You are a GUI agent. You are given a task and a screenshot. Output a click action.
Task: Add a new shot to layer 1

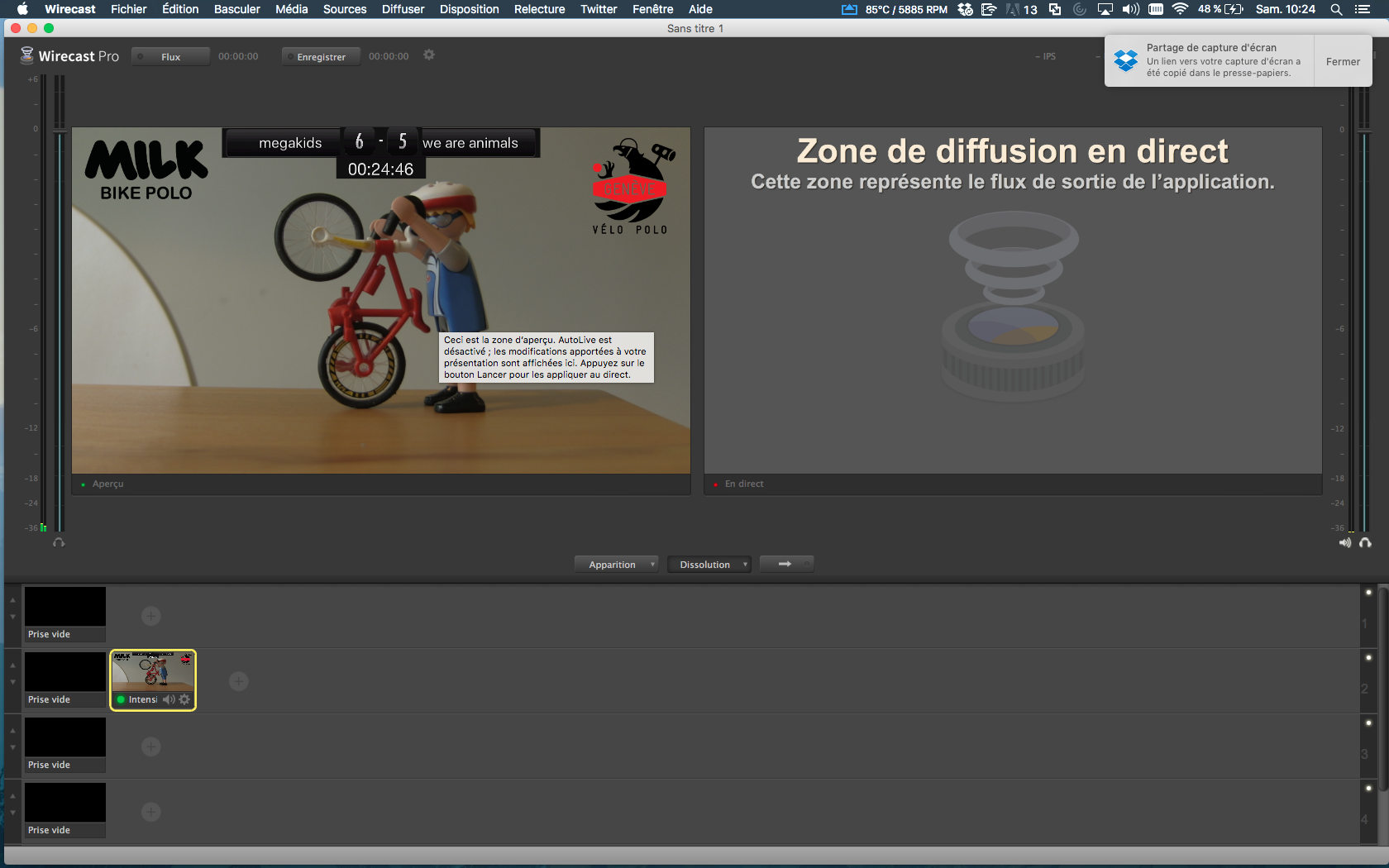click(x=150, y=616)
